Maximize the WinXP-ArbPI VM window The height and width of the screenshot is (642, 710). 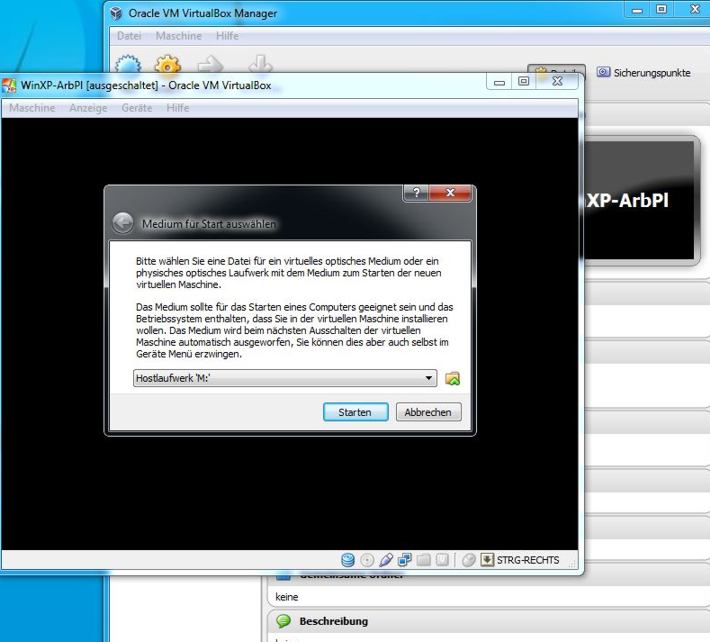pyautogui.click(x=524, y=81)
